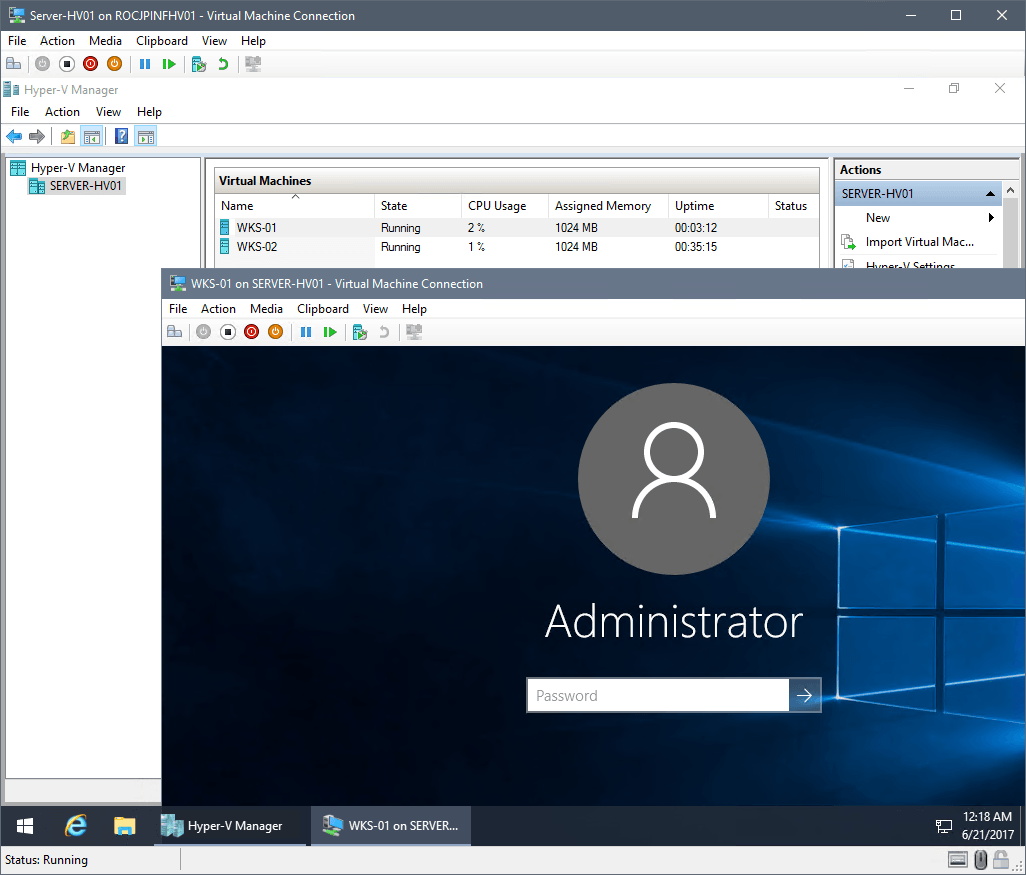
Task: Open Windows Start menu in guest taskbar
Action: (x=25, y=826)
